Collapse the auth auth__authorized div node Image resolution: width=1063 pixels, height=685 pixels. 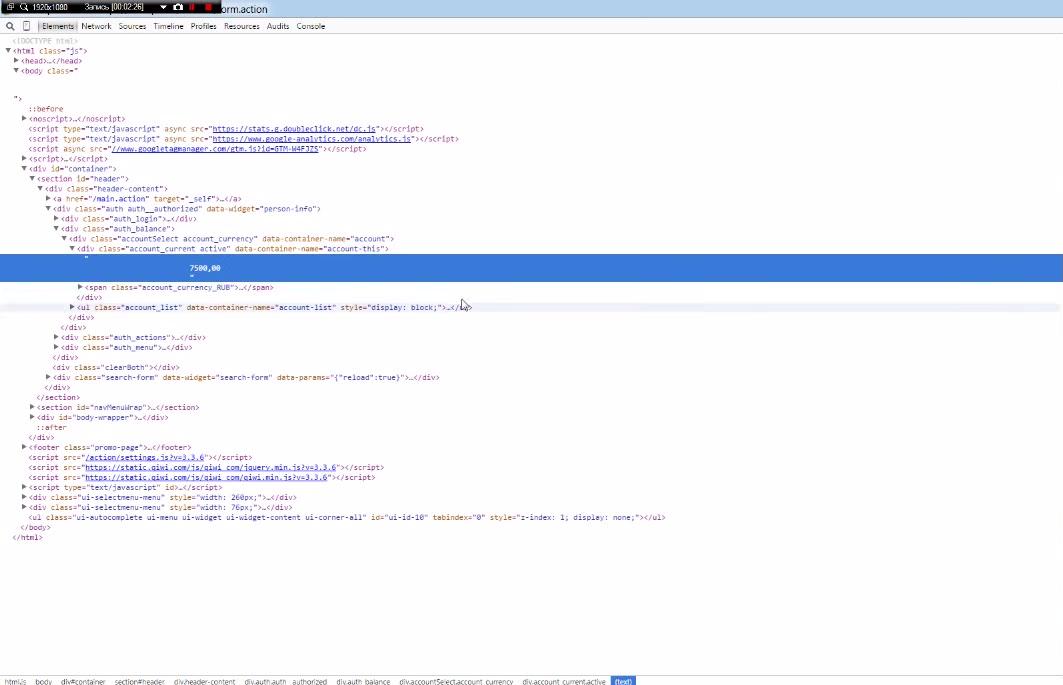click(x=49, y=209)
